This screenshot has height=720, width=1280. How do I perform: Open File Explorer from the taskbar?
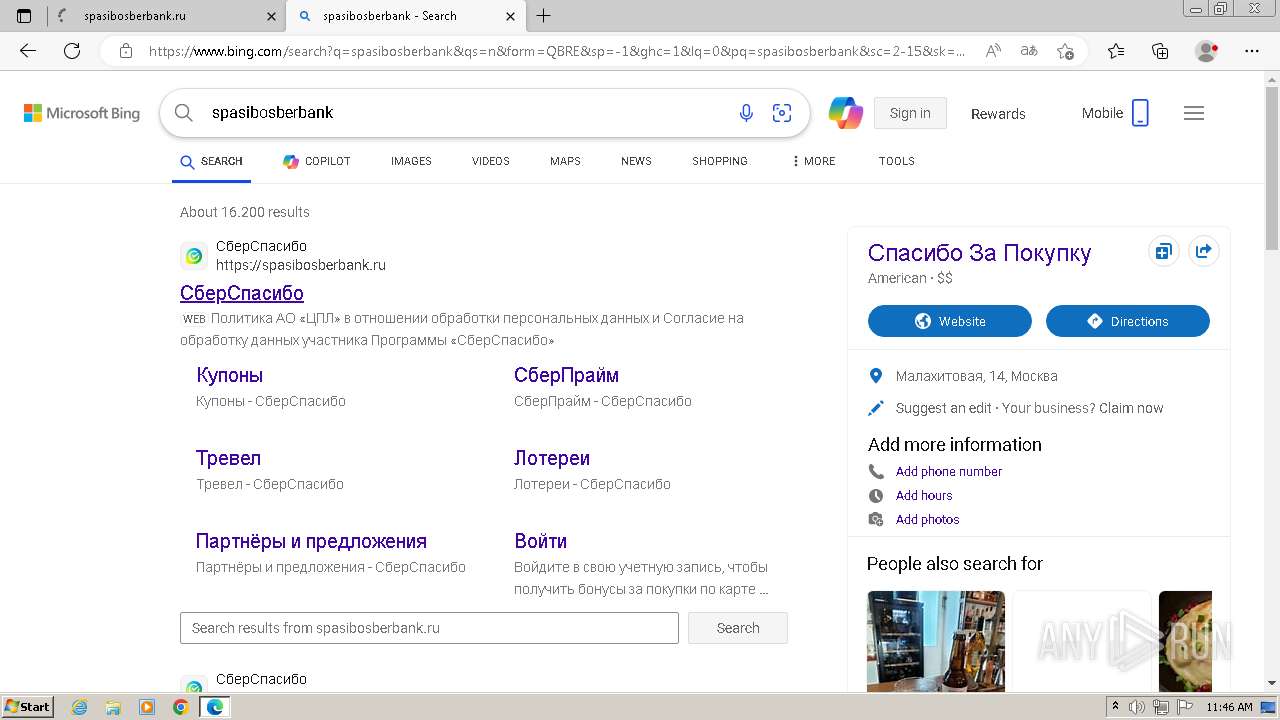[x=113, y=707]
